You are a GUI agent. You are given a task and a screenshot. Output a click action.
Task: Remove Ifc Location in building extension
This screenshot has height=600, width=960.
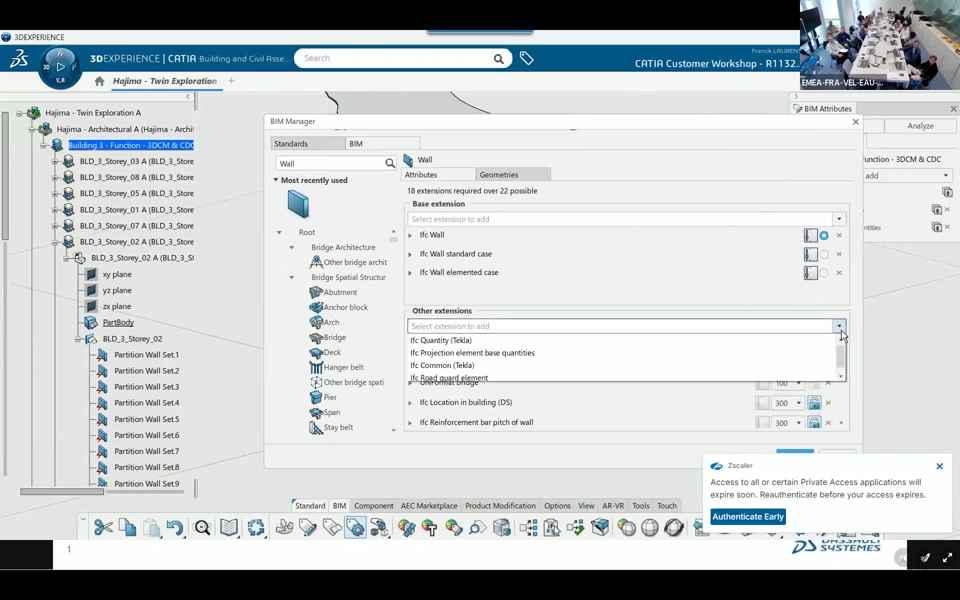pos(828,403)
